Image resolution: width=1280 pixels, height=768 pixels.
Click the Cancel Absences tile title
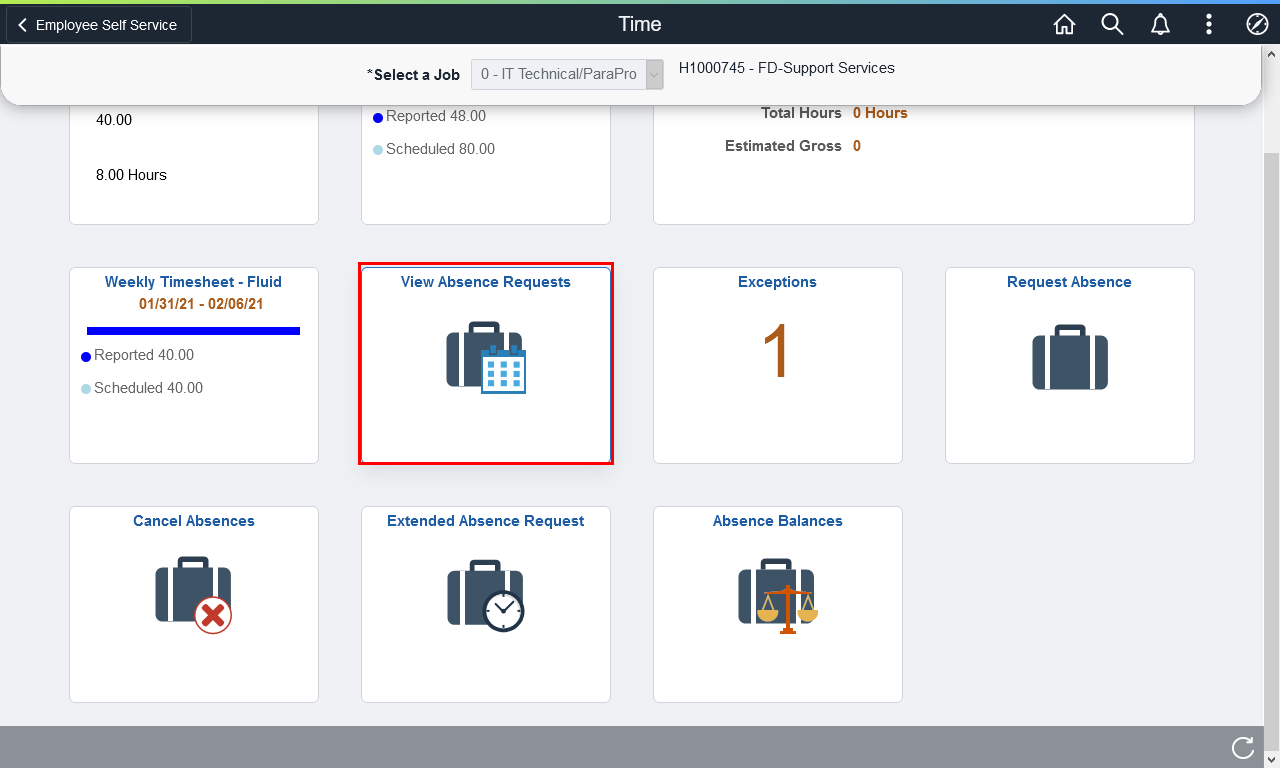[x=194, y=521]
